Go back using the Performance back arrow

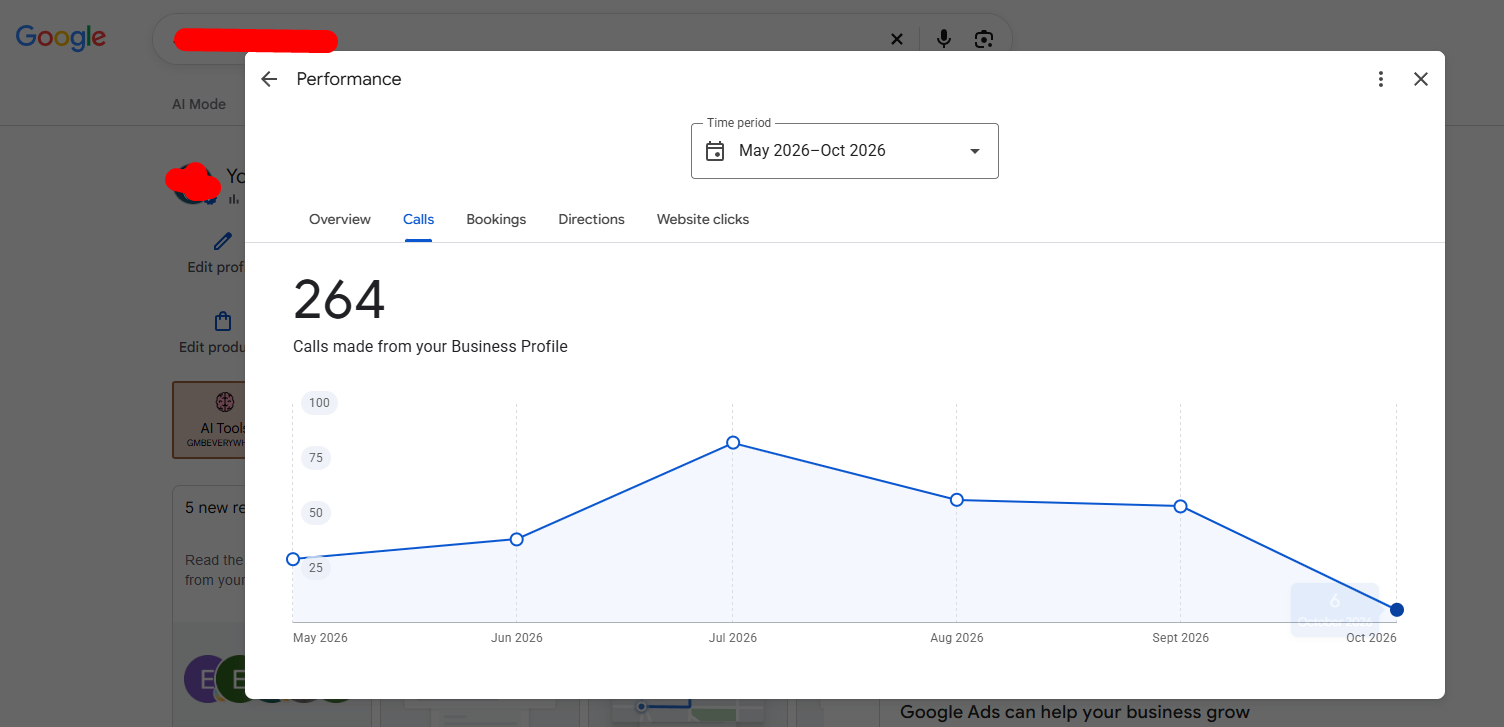point(269,79)
